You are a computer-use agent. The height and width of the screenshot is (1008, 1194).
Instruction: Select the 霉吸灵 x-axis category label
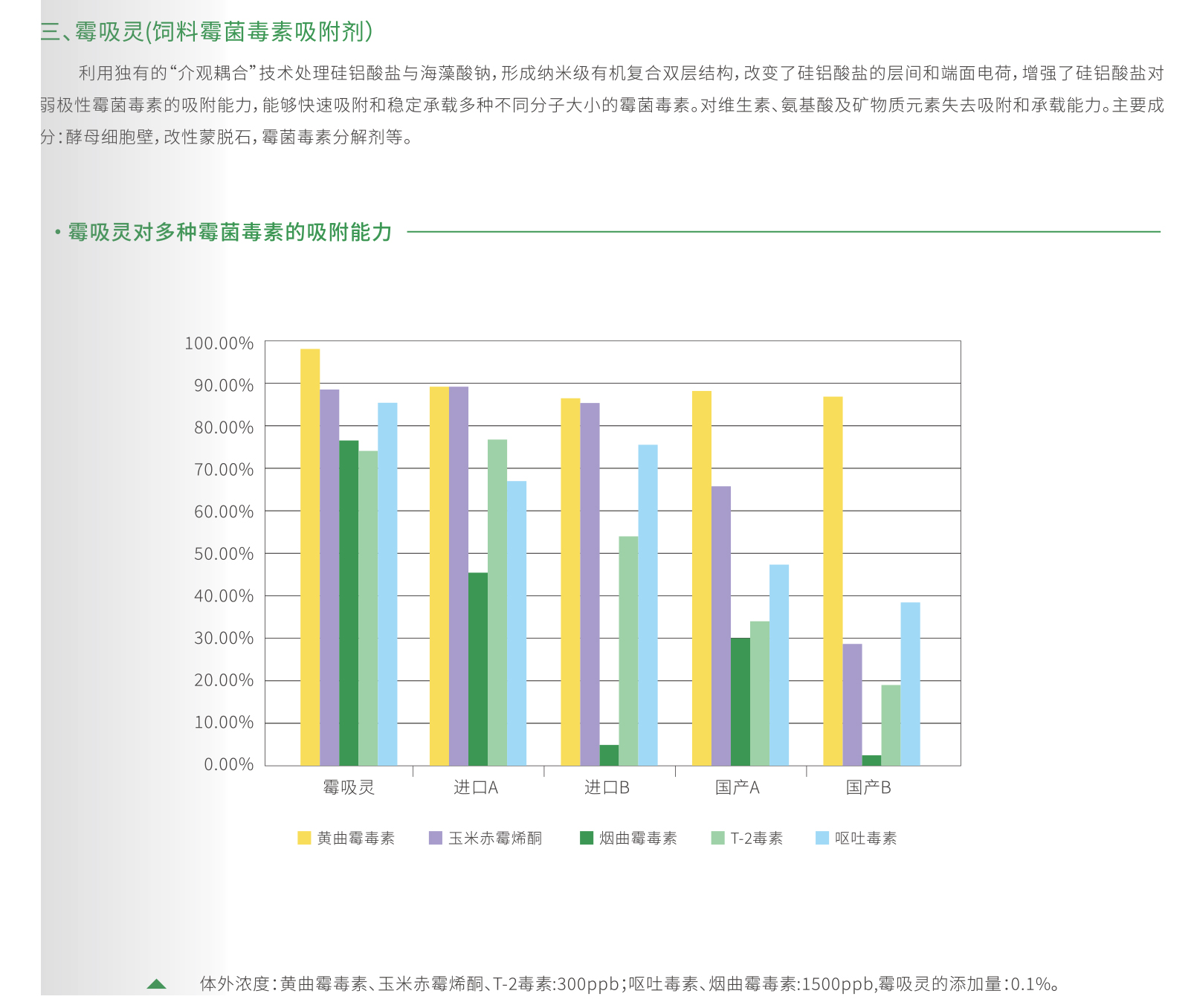point(349,787)
